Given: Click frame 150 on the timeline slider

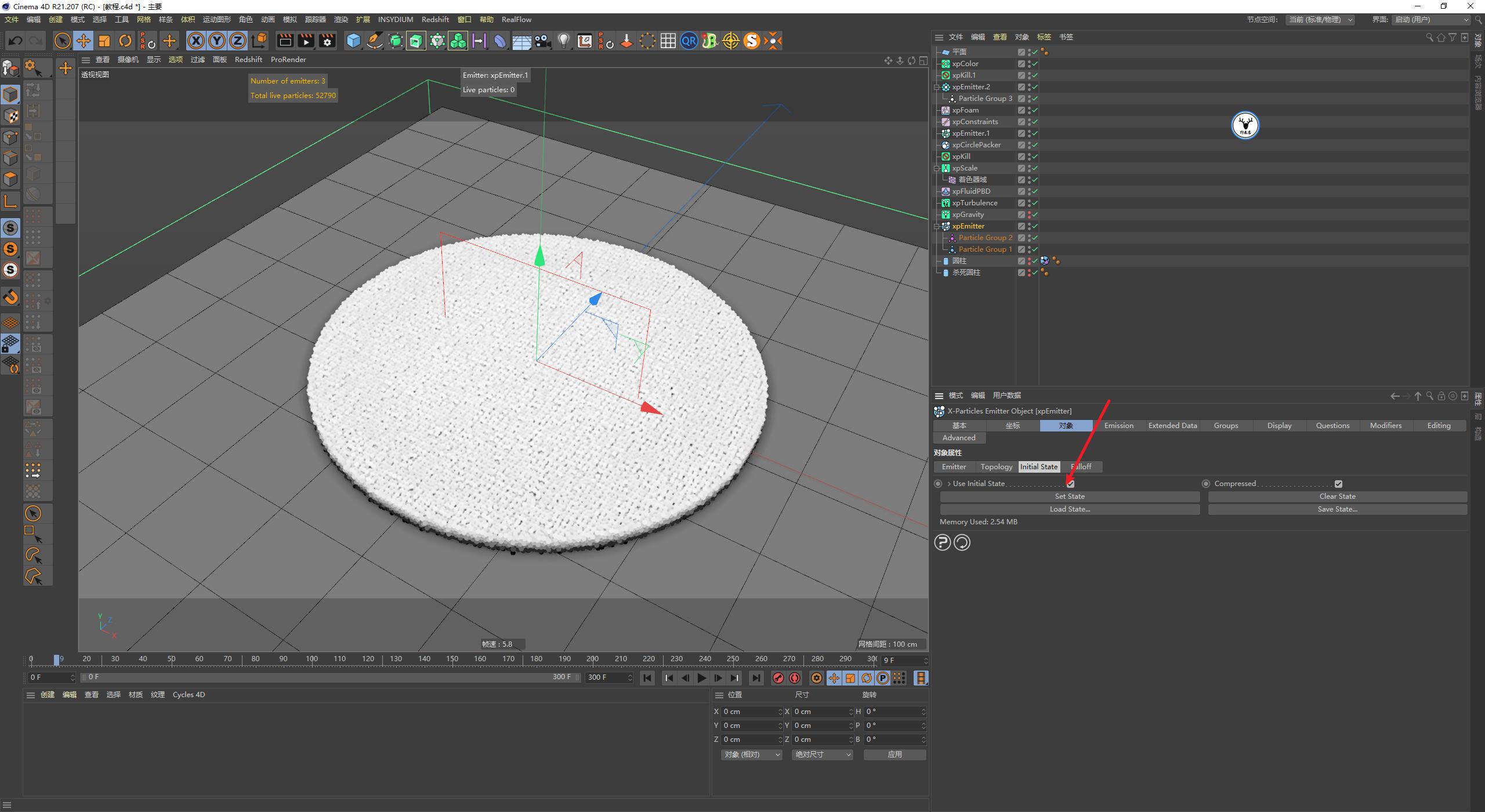Looking at the screenshot, I should [452, 659].
